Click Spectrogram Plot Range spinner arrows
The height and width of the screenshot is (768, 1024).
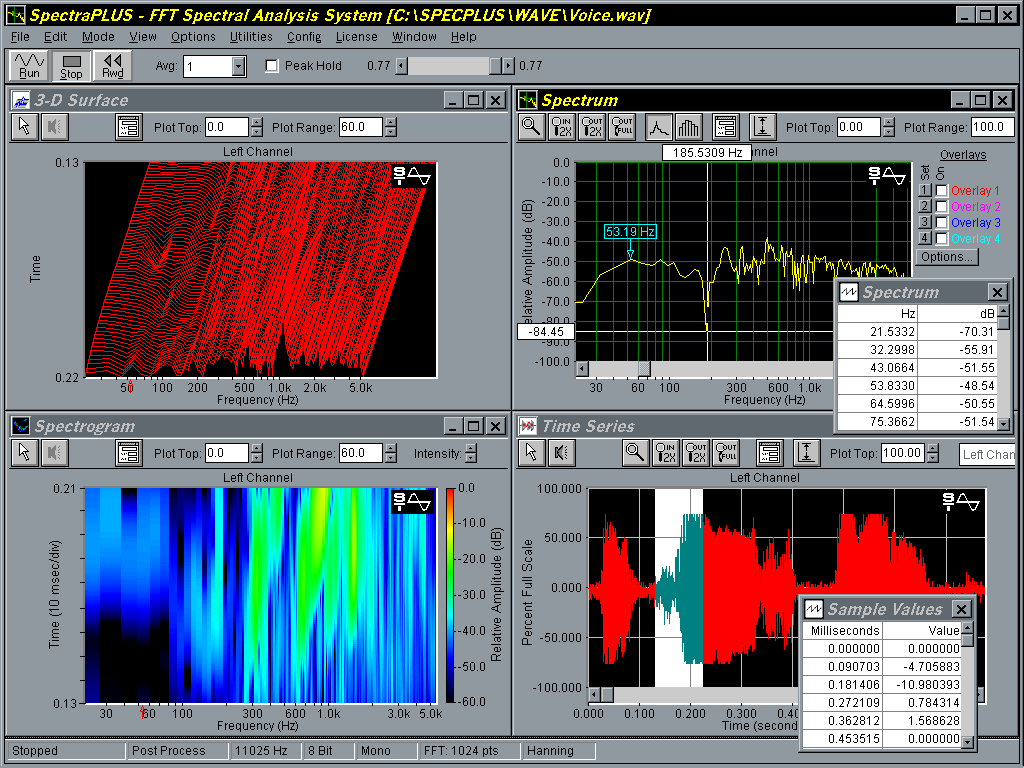click(391, 453)
